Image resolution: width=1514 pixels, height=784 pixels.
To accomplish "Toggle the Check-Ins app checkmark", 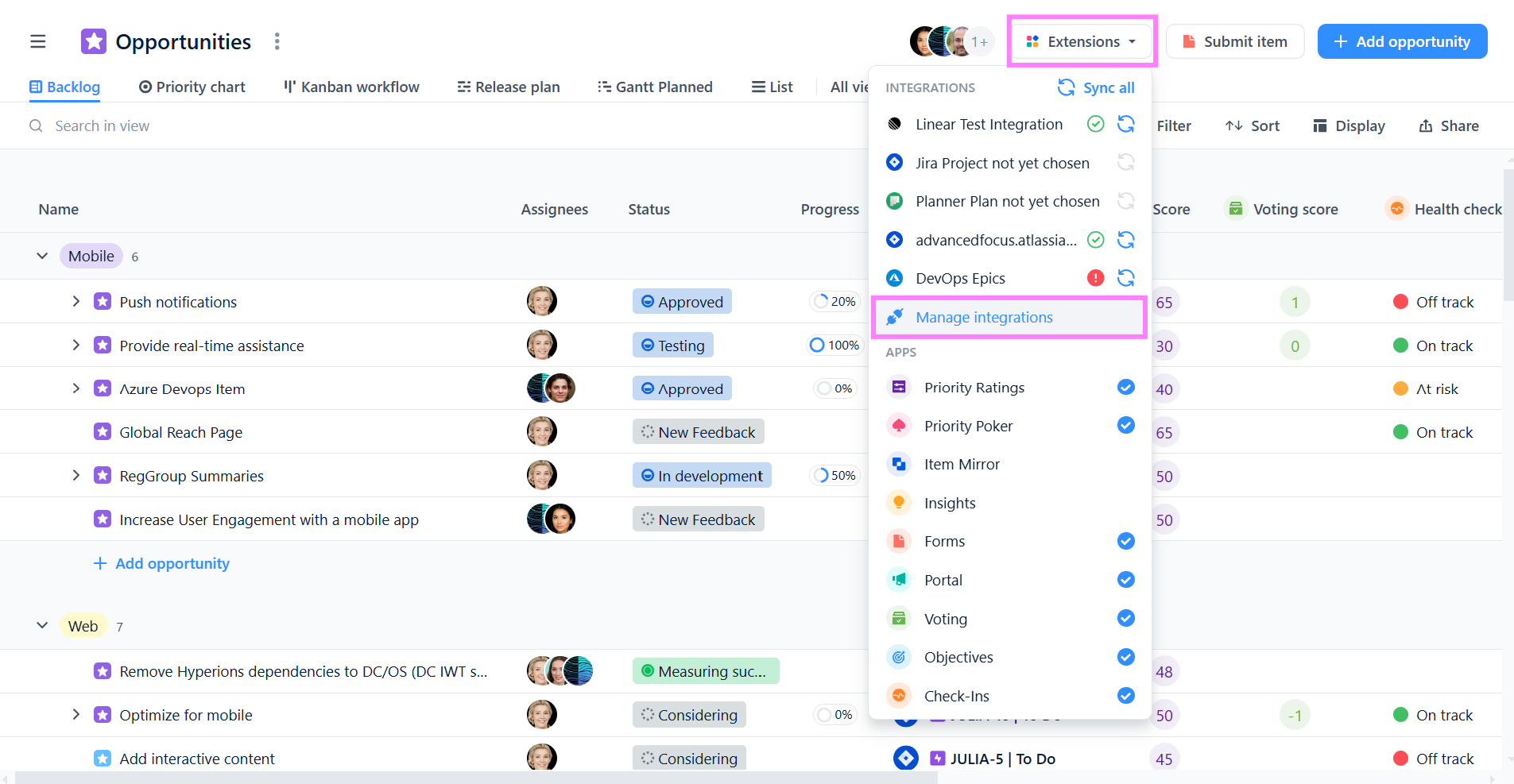I will tap(1126, 696).
